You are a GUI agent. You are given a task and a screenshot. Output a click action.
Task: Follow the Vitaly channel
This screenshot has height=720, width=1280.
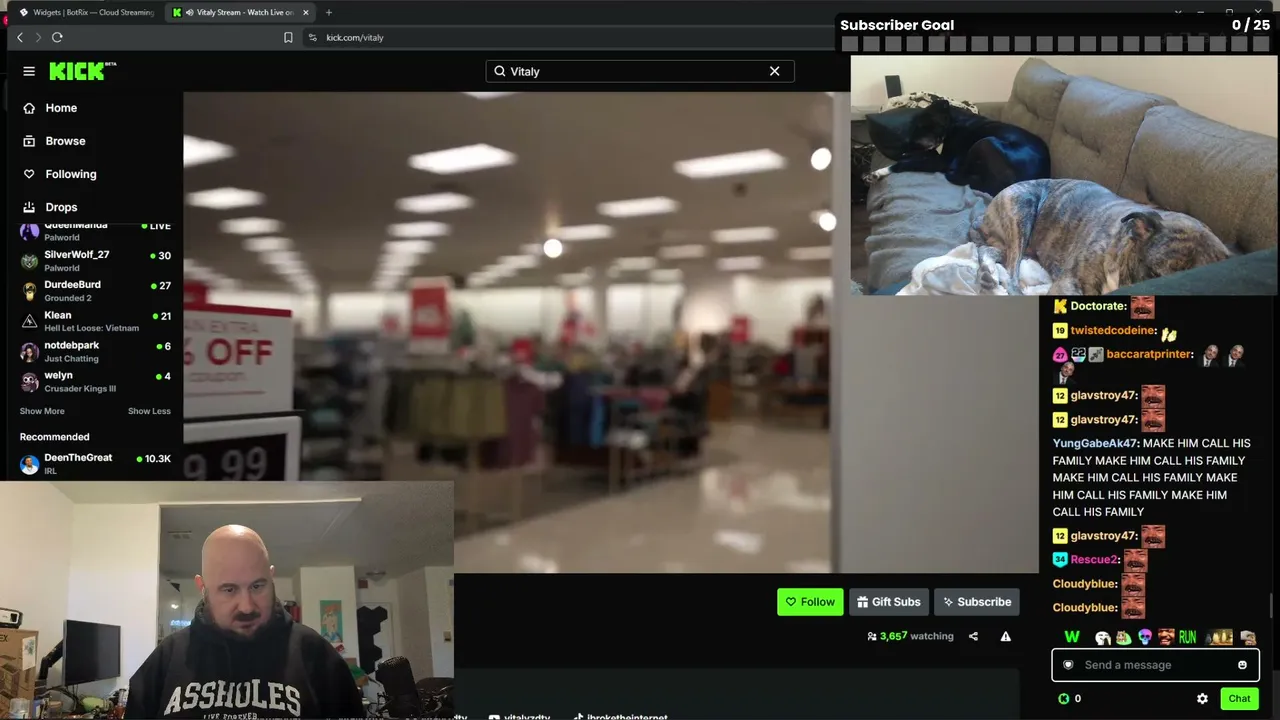click(810, 602)
